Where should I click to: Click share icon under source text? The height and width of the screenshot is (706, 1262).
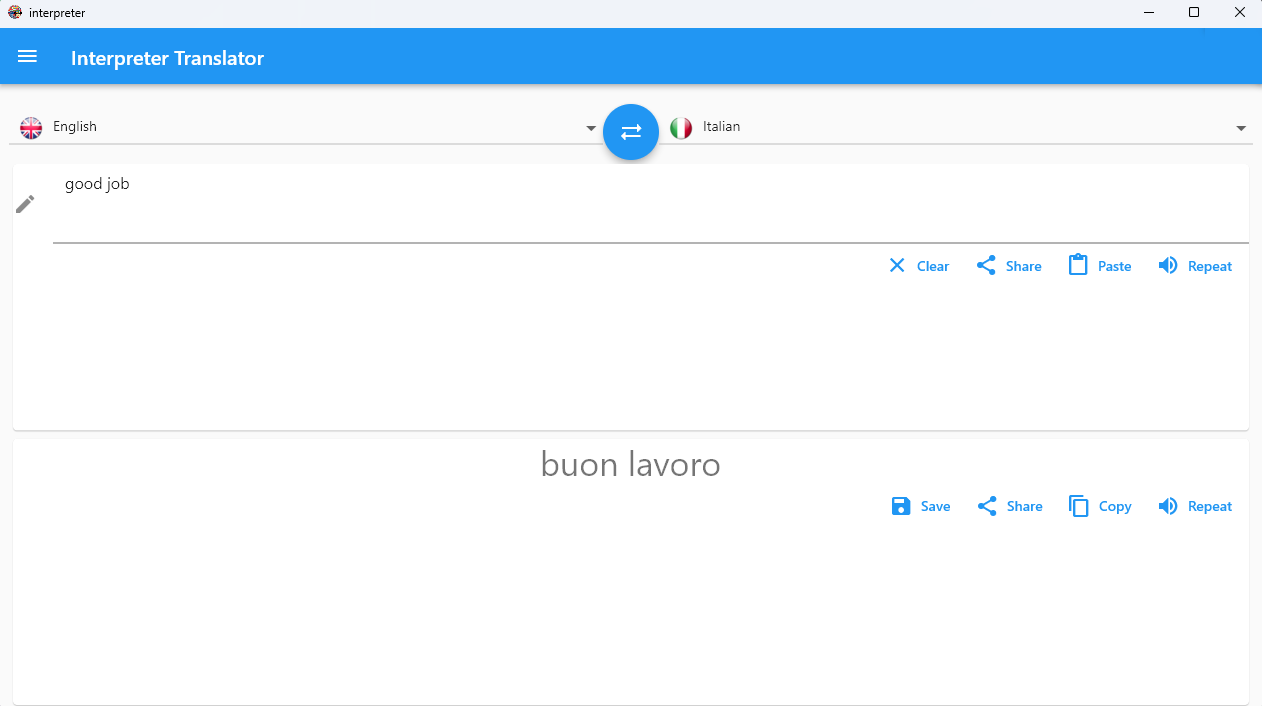986,266
